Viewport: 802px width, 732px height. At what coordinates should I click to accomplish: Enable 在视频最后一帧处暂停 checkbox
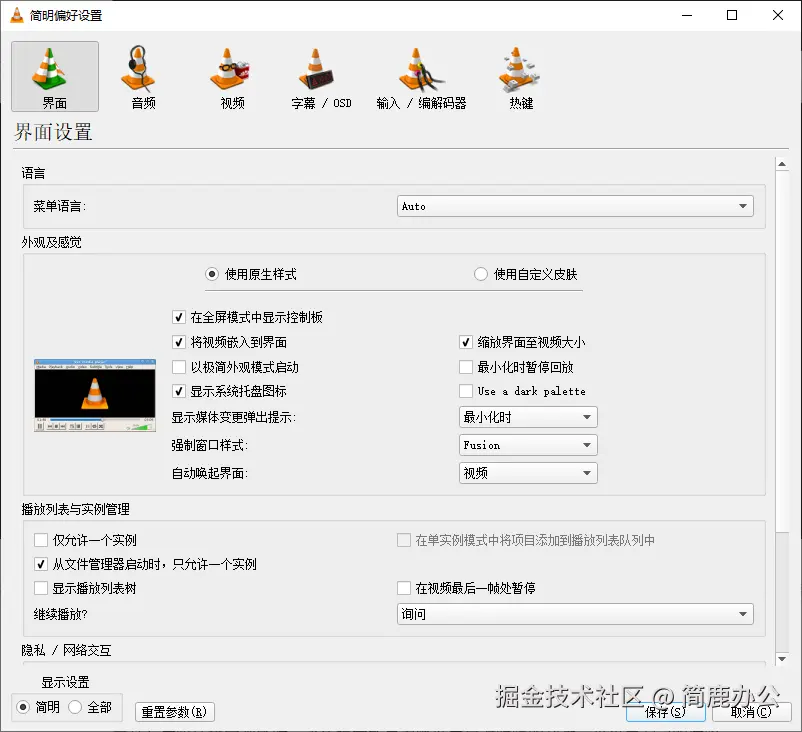[404, 588]
